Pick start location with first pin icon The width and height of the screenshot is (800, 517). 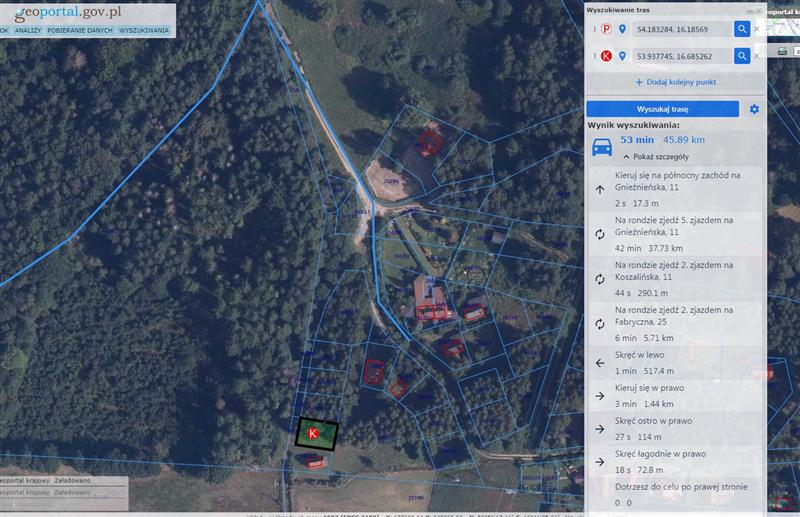(622, 30)
